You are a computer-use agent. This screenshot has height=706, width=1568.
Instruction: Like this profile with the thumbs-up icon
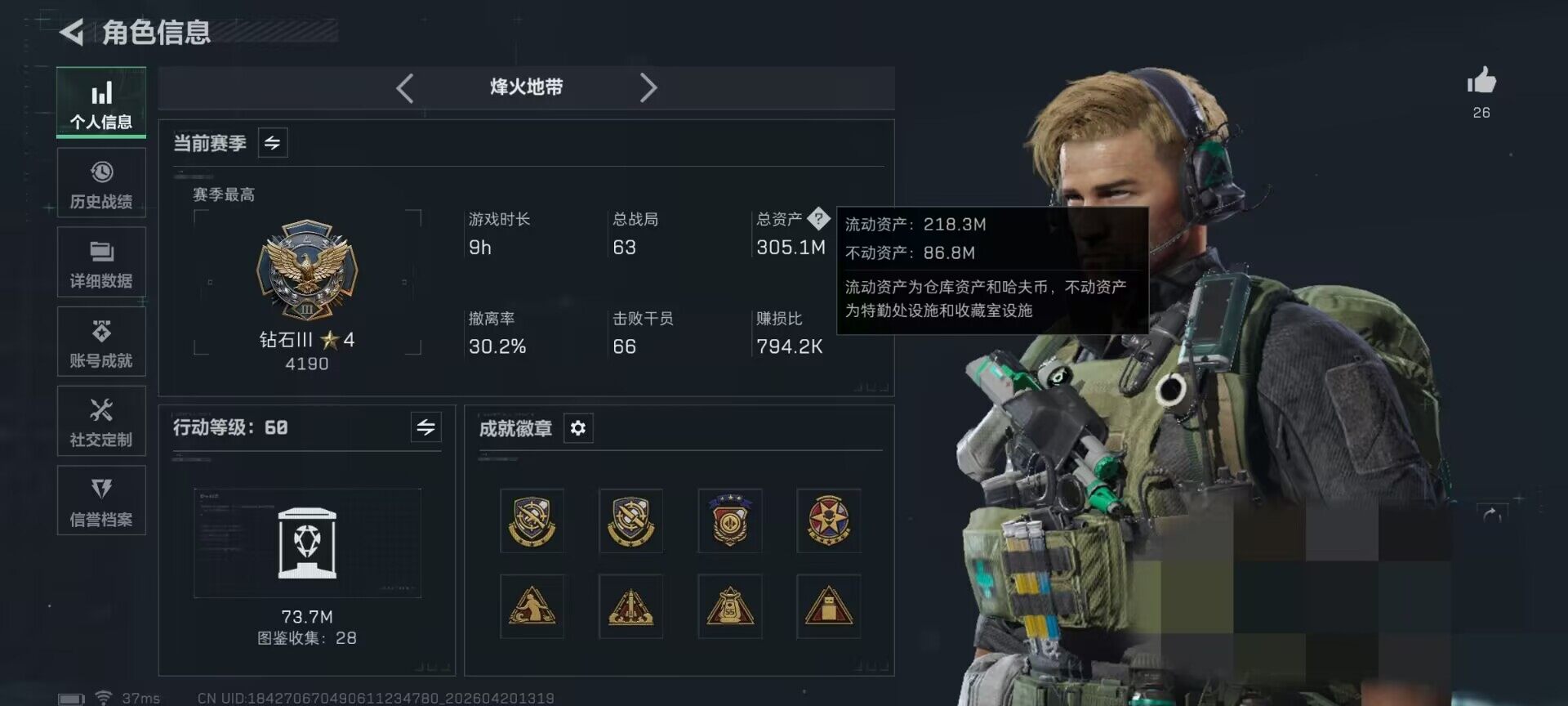[x=1481, y=81]
